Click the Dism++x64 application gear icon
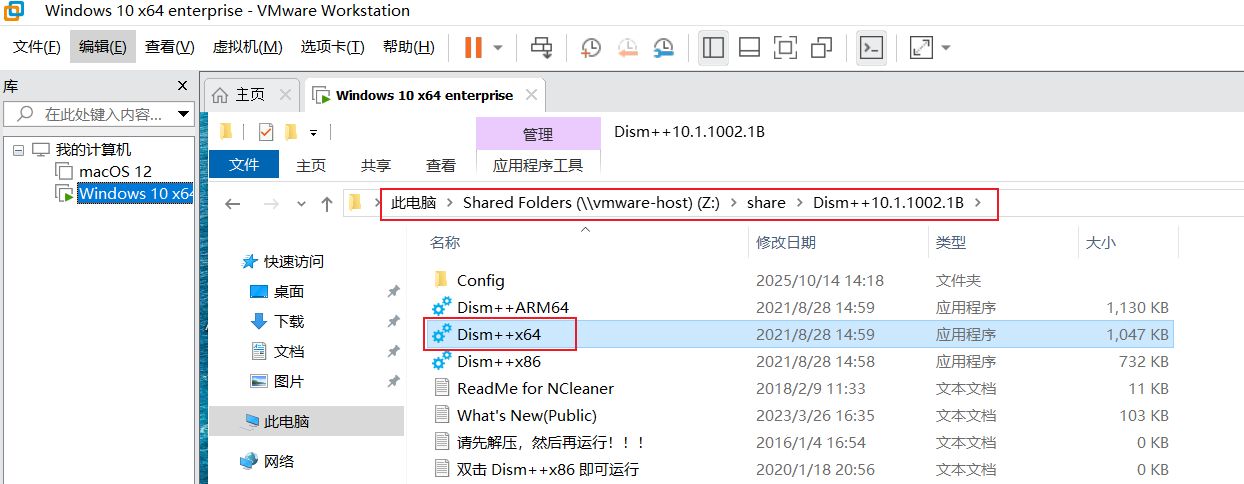The width and height of the screenshot is (1244, 484). click(441, 335)
